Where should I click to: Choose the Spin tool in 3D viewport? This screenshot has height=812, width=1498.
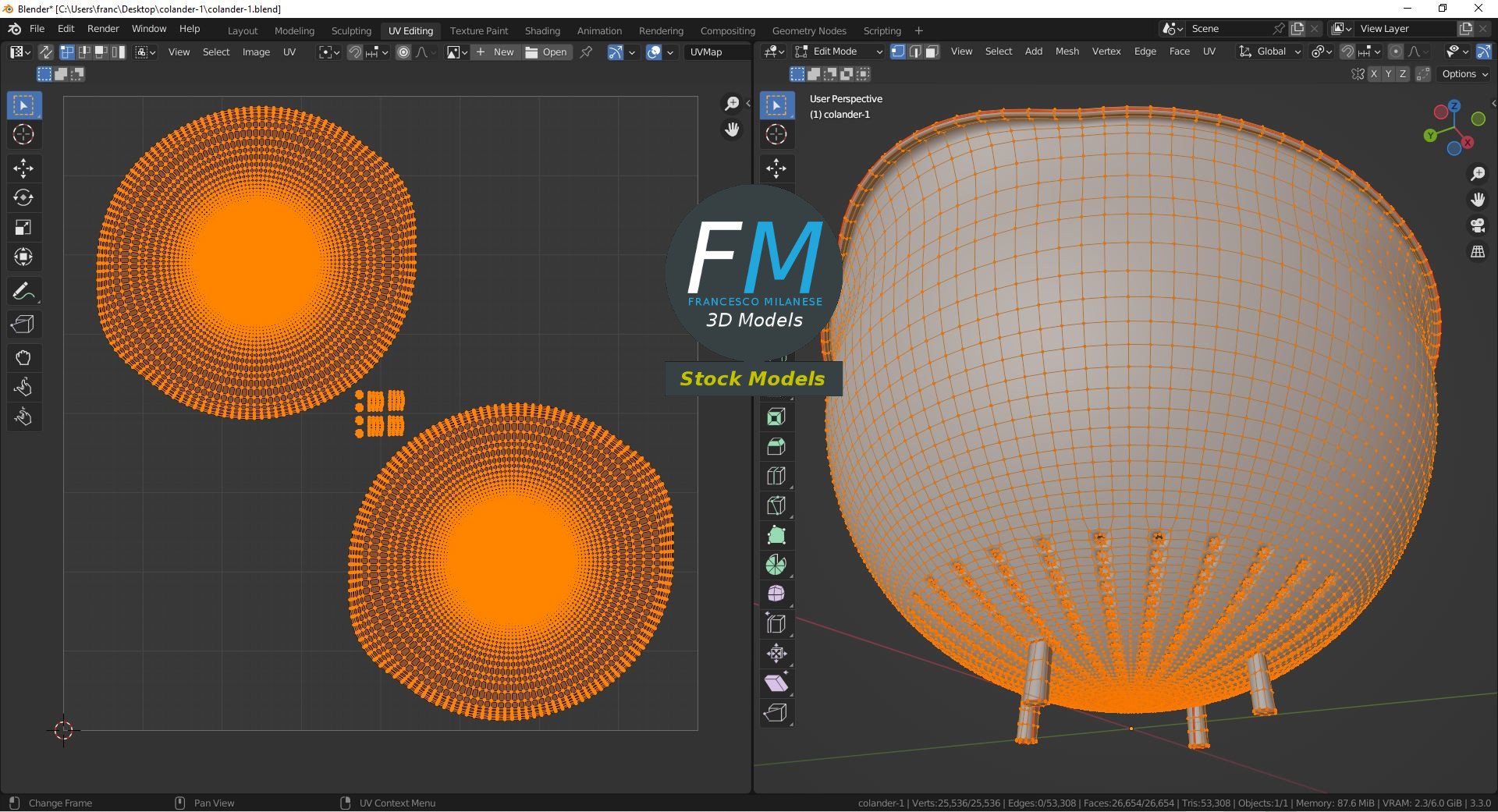[776, 565]
